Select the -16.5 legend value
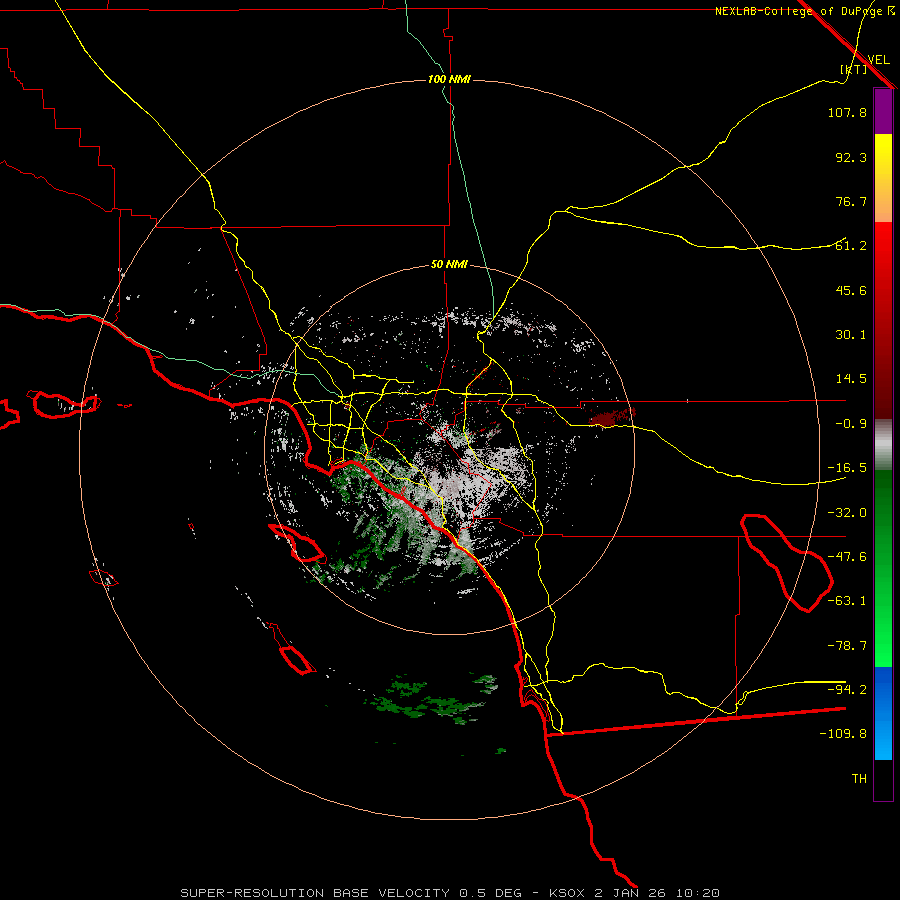 click(x=847, y=468)
